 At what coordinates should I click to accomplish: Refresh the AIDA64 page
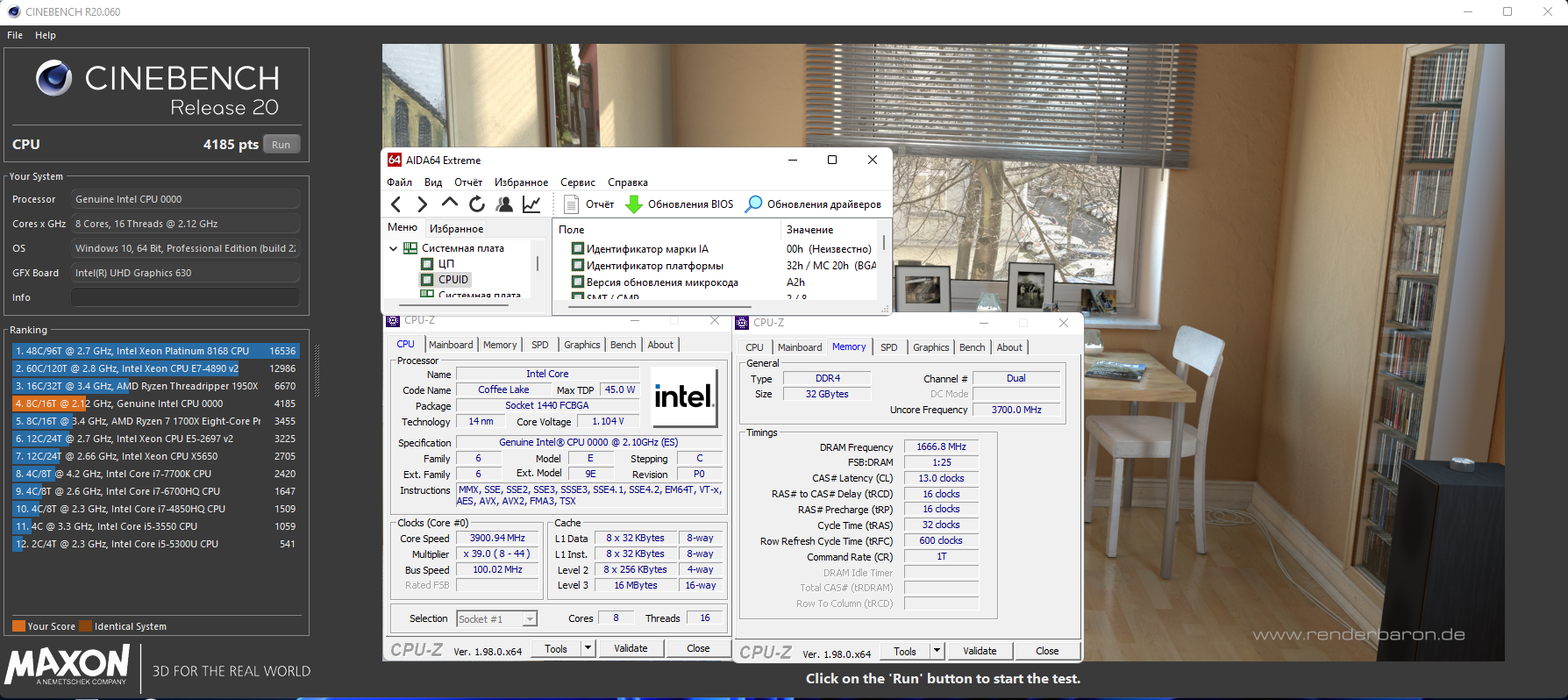(476, 204)
